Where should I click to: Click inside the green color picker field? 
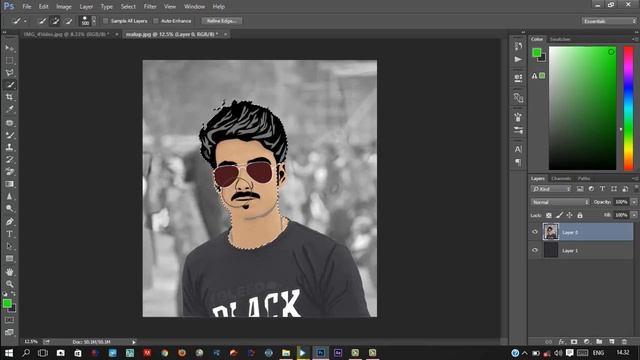click(x=582, y=108)
